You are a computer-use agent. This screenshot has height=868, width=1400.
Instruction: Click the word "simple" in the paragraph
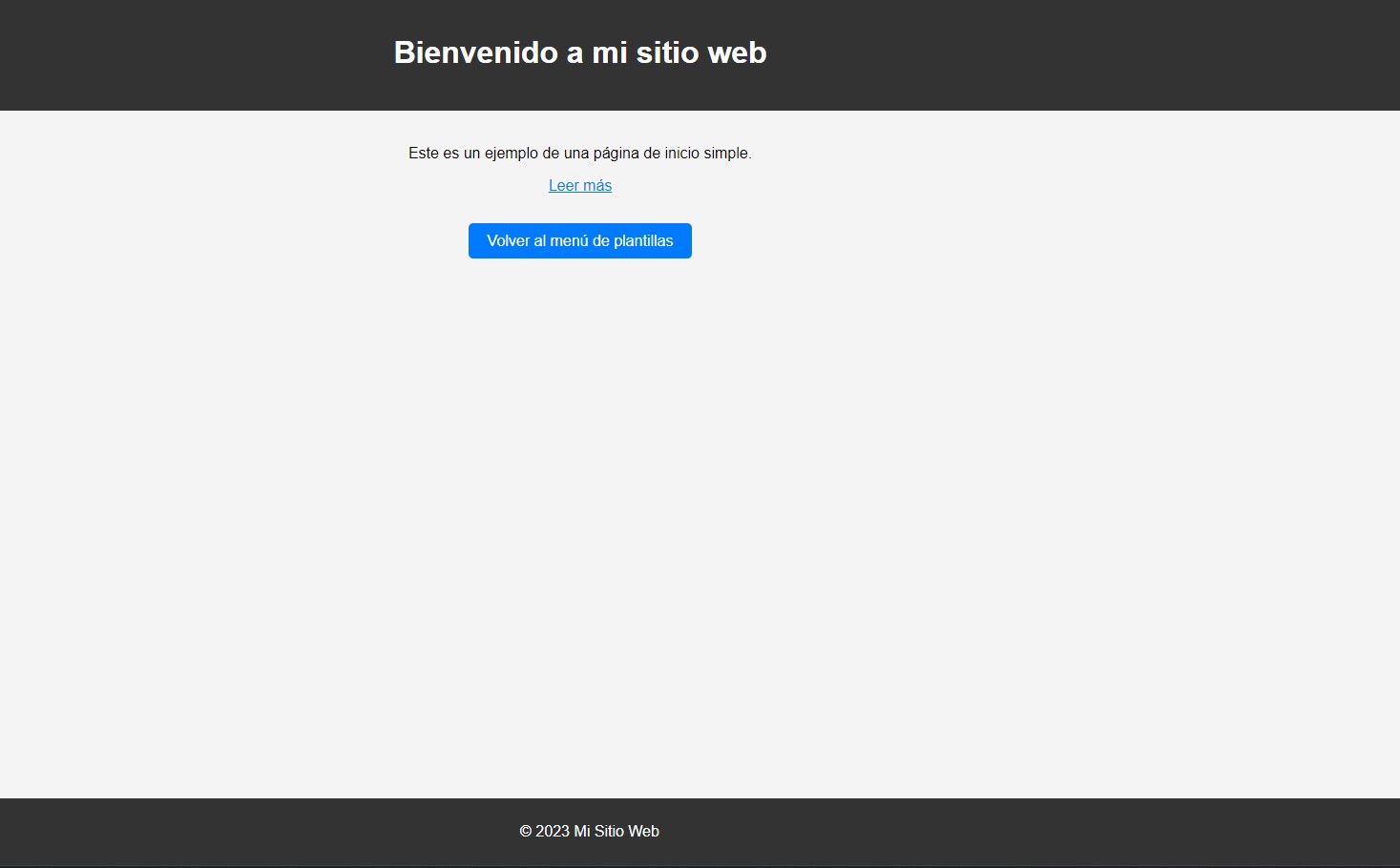[727, 153]
